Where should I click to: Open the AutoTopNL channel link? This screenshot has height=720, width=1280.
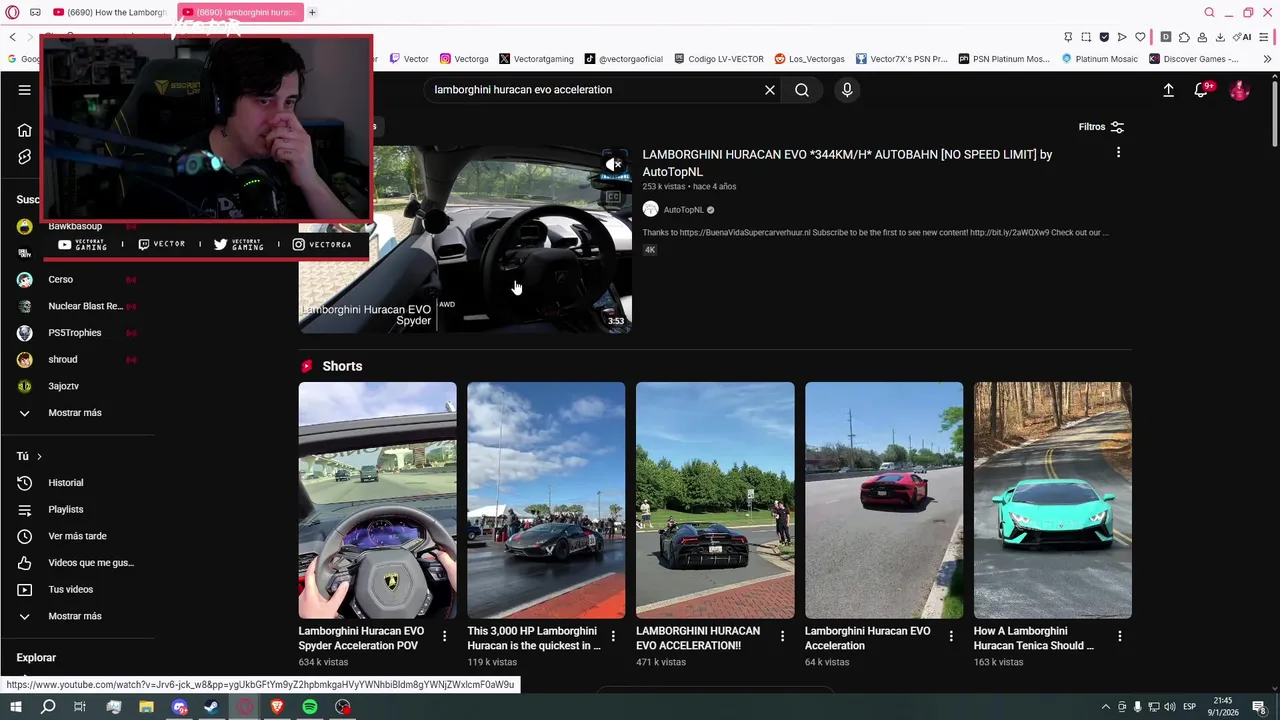(684, 210)
